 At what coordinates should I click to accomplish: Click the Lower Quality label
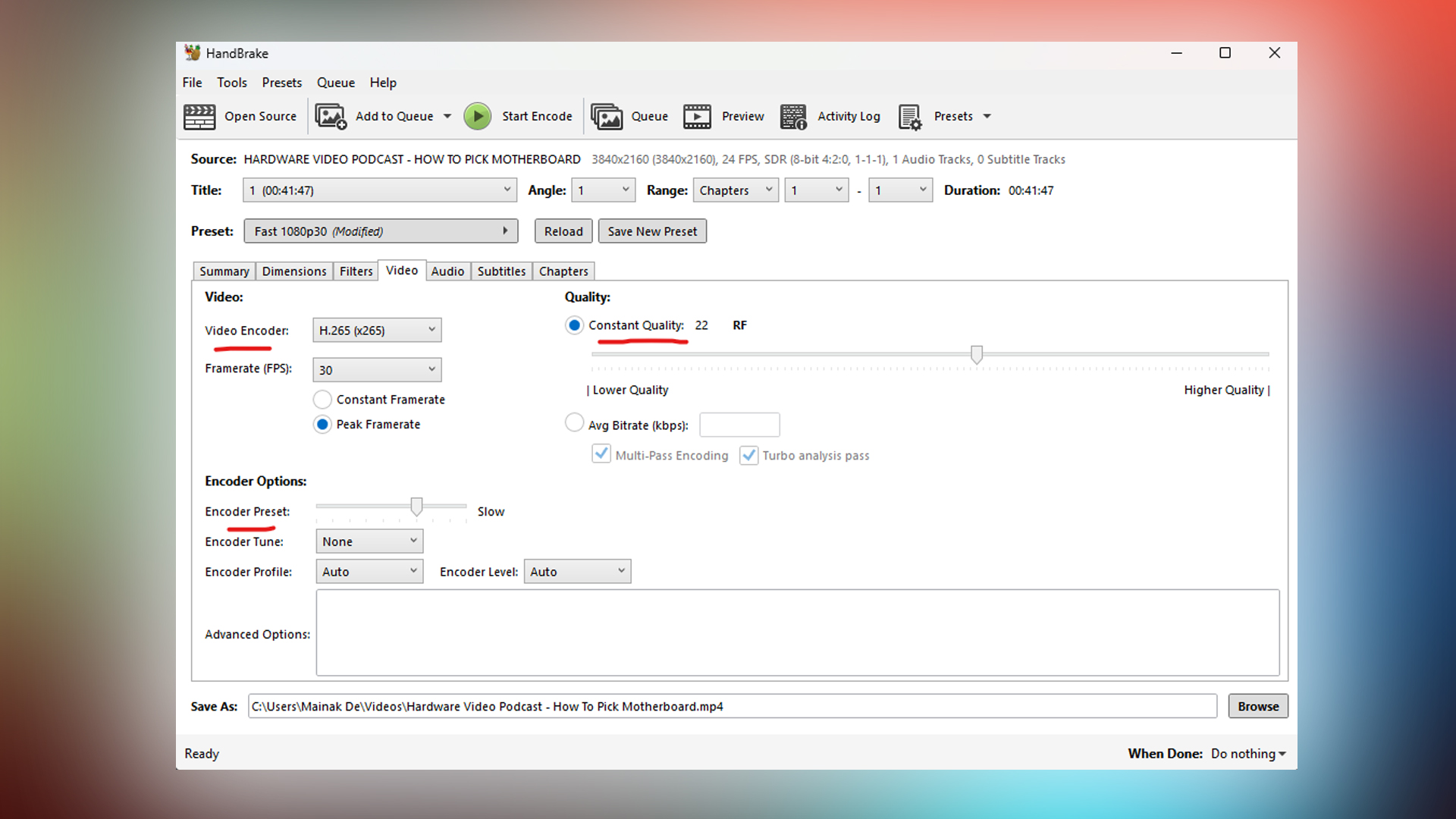[627, 390]
